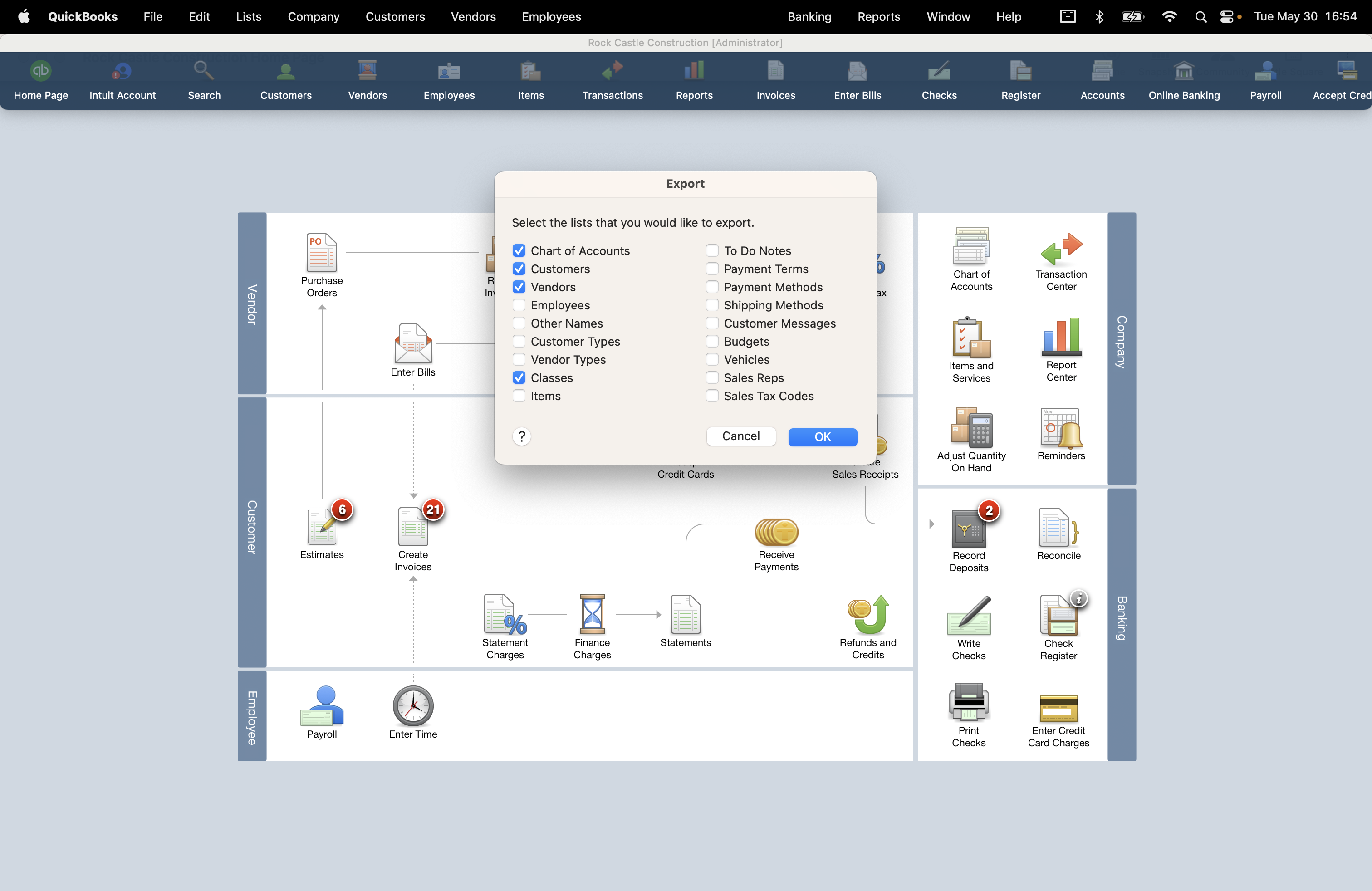Viewport: 1372px width, 891px height.
Task: Uncheck the Vendors export checkbox
Action: [519, 287]
